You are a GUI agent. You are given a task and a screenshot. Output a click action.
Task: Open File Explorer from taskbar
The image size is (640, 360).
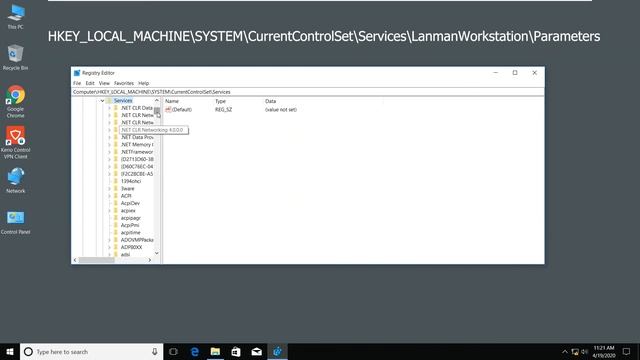[215, 351]
